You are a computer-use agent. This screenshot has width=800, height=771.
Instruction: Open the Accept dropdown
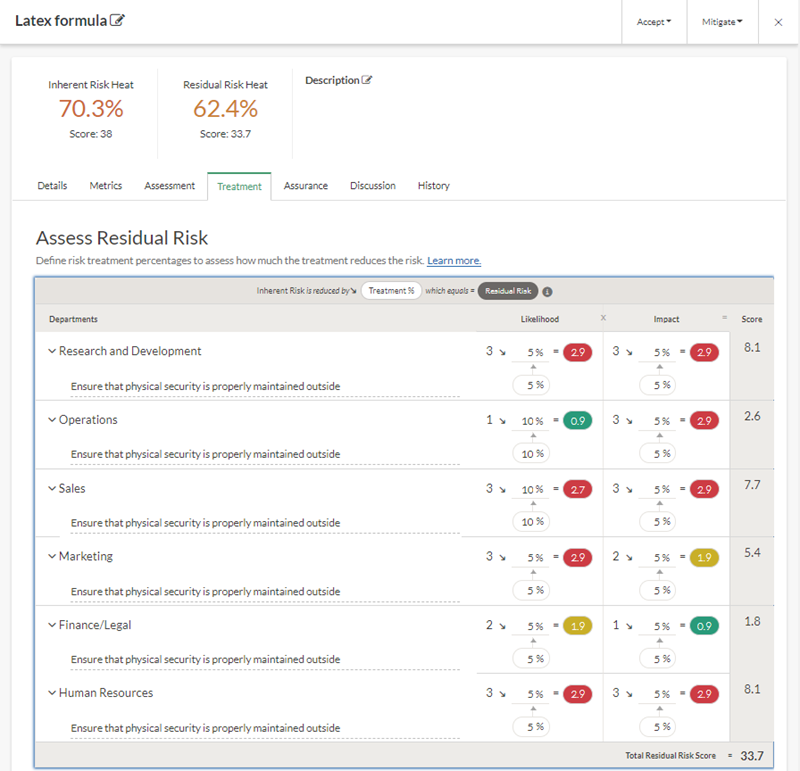654,22
